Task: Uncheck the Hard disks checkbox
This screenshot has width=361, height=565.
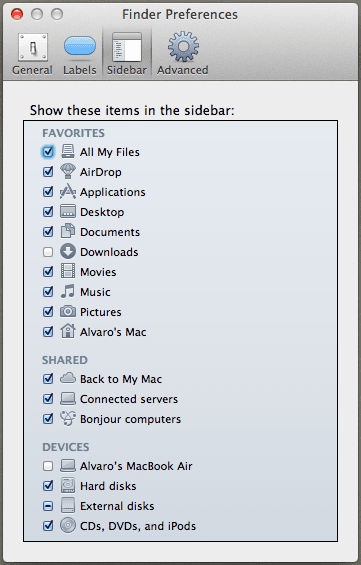Action: pyautogui.click(x=48, y=486)
